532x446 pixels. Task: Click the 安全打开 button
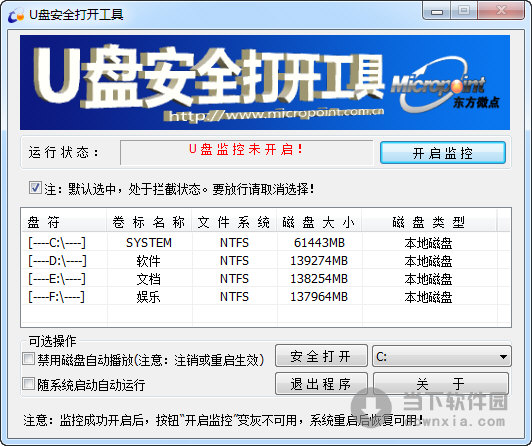click(x=321, y=356)
